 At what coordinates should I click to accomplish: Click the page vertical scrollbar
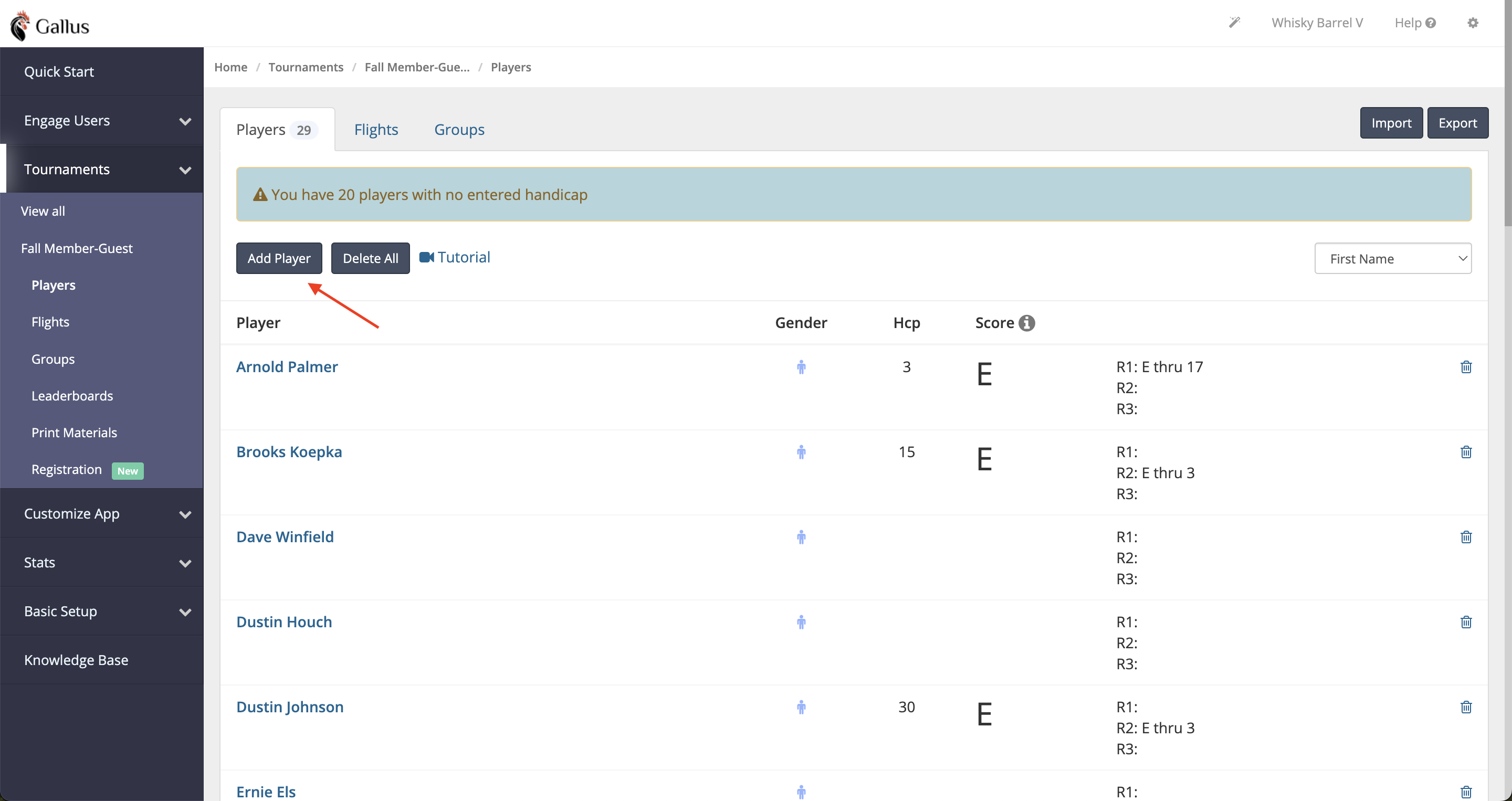1507,113
